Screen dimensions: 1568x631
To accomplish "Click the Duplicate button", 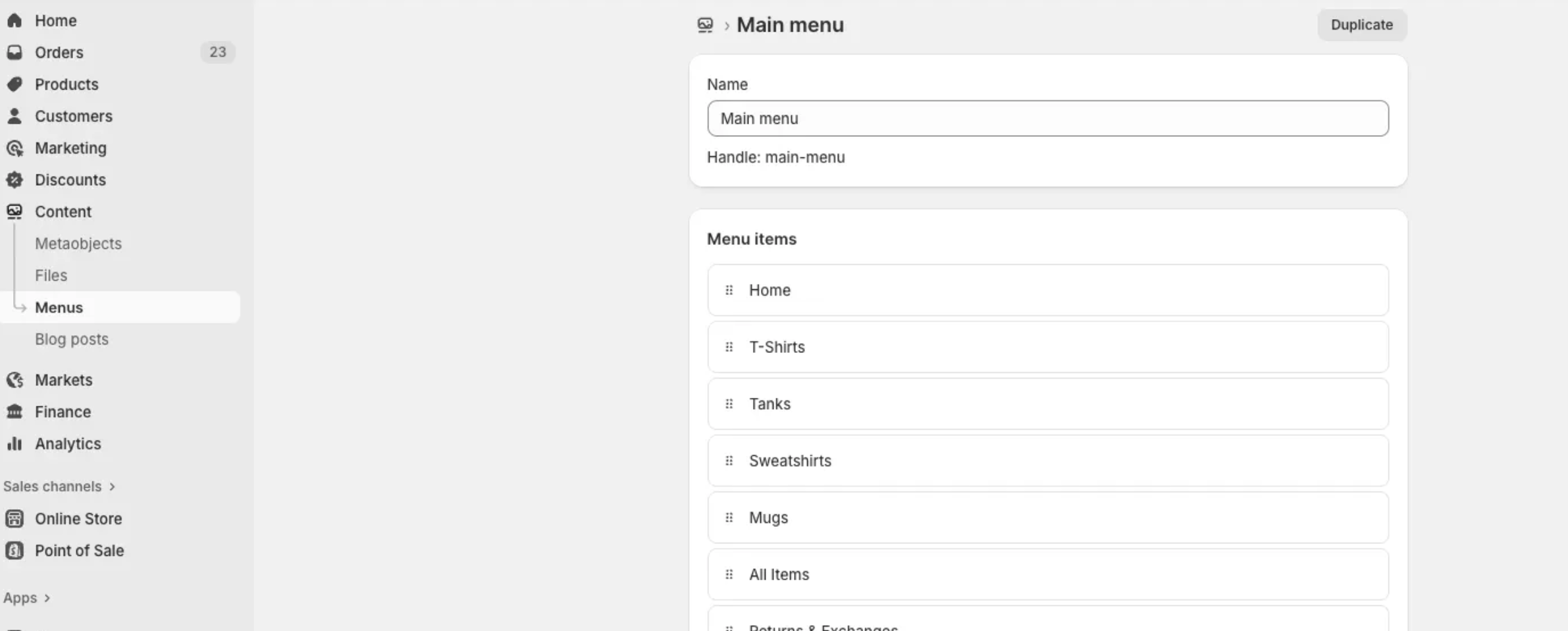I will 1361,25.
